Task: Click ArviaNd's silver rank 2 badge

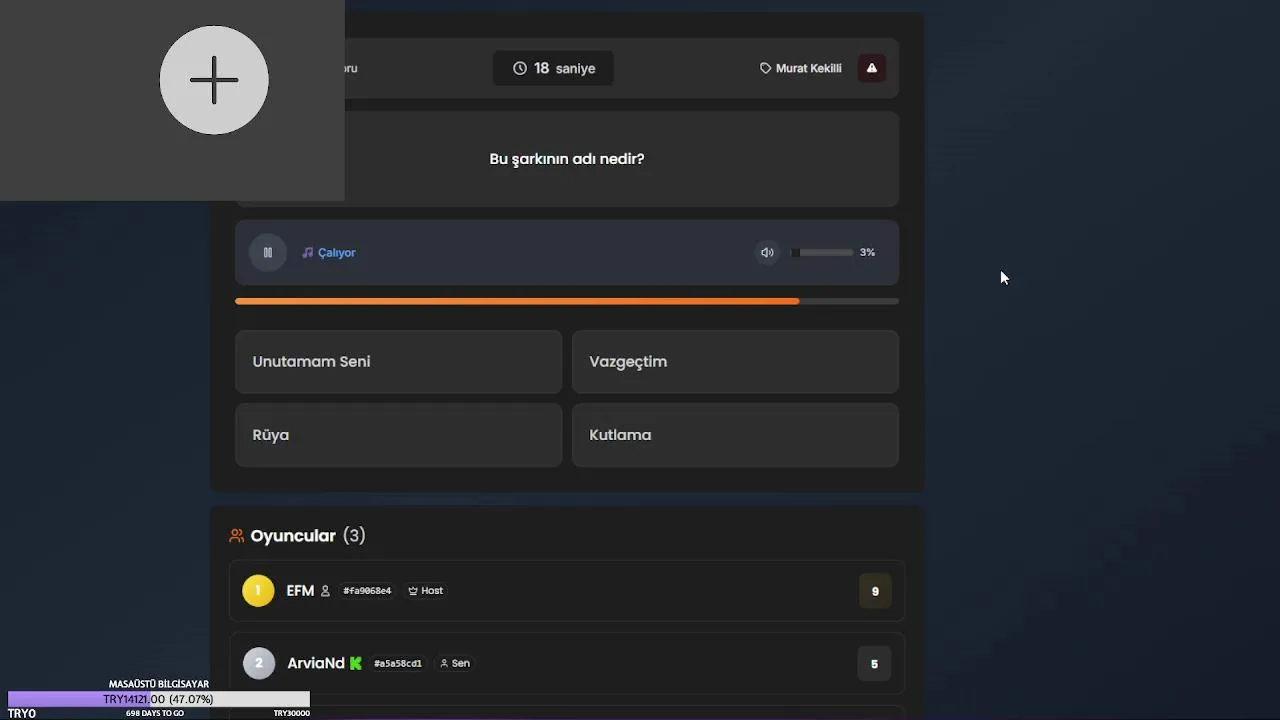Action: click(259, 663)
